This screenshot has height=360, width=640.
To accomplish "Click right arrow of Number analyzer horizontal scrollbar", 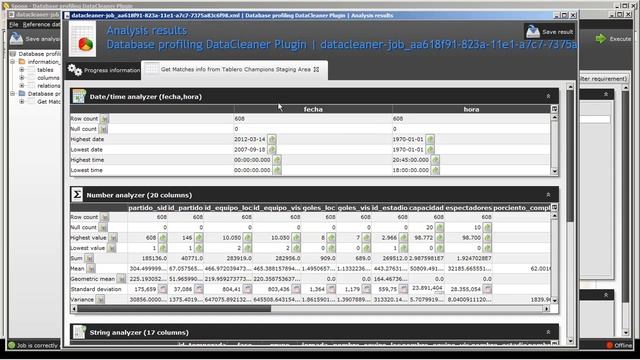I will point(547,309).
